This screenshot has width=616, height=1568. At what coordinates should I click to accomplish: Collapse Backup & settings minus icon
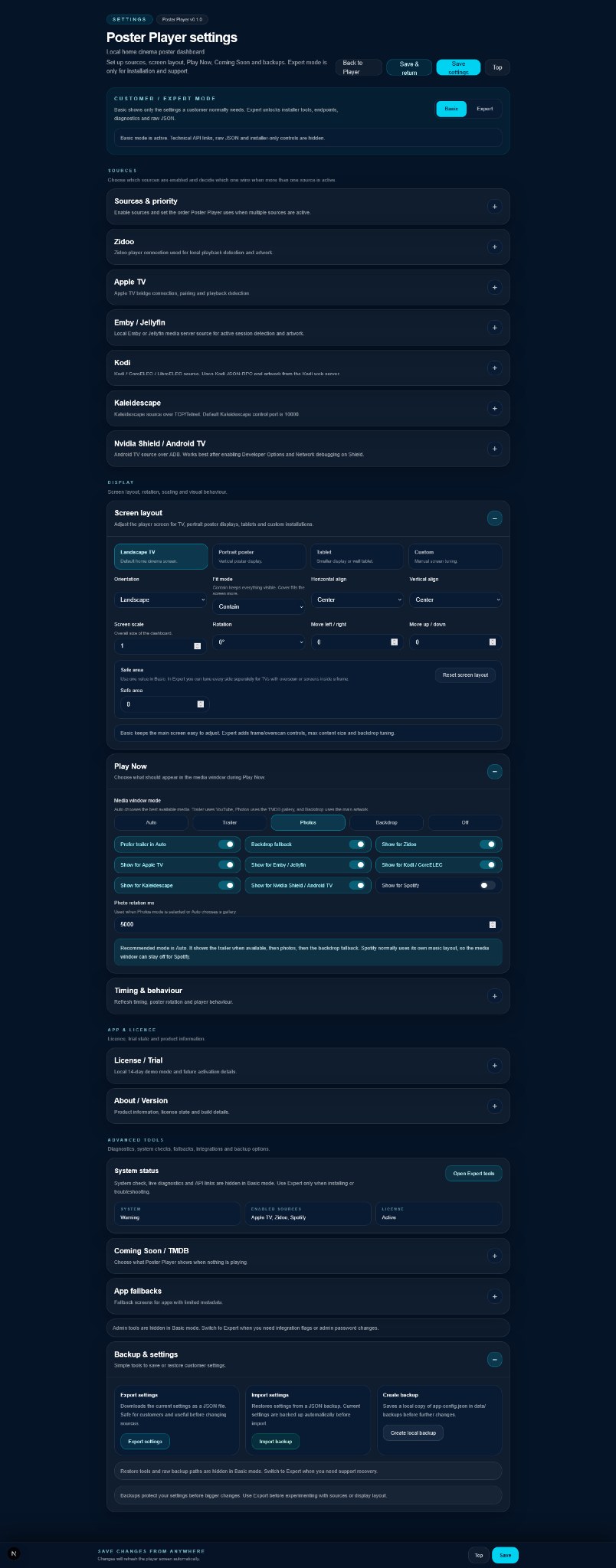(x=494, y=1359)
